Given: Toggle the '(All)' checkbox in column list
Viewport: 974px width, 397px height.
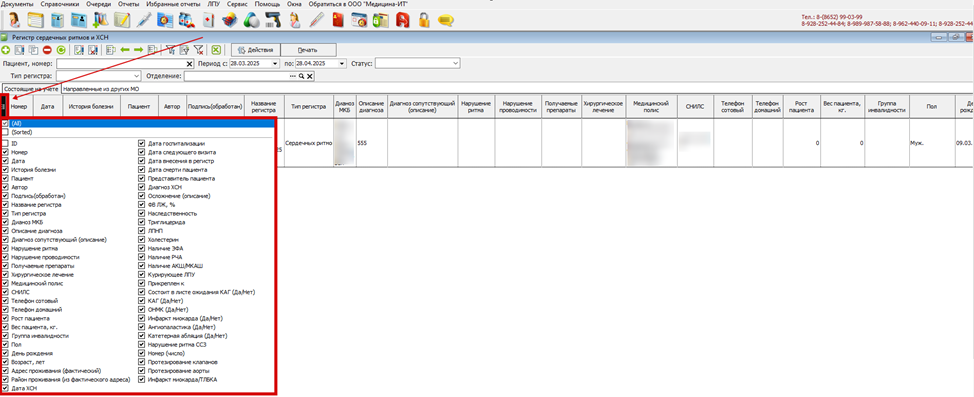Looking at the screenshot, I should [x=6, y=124].
